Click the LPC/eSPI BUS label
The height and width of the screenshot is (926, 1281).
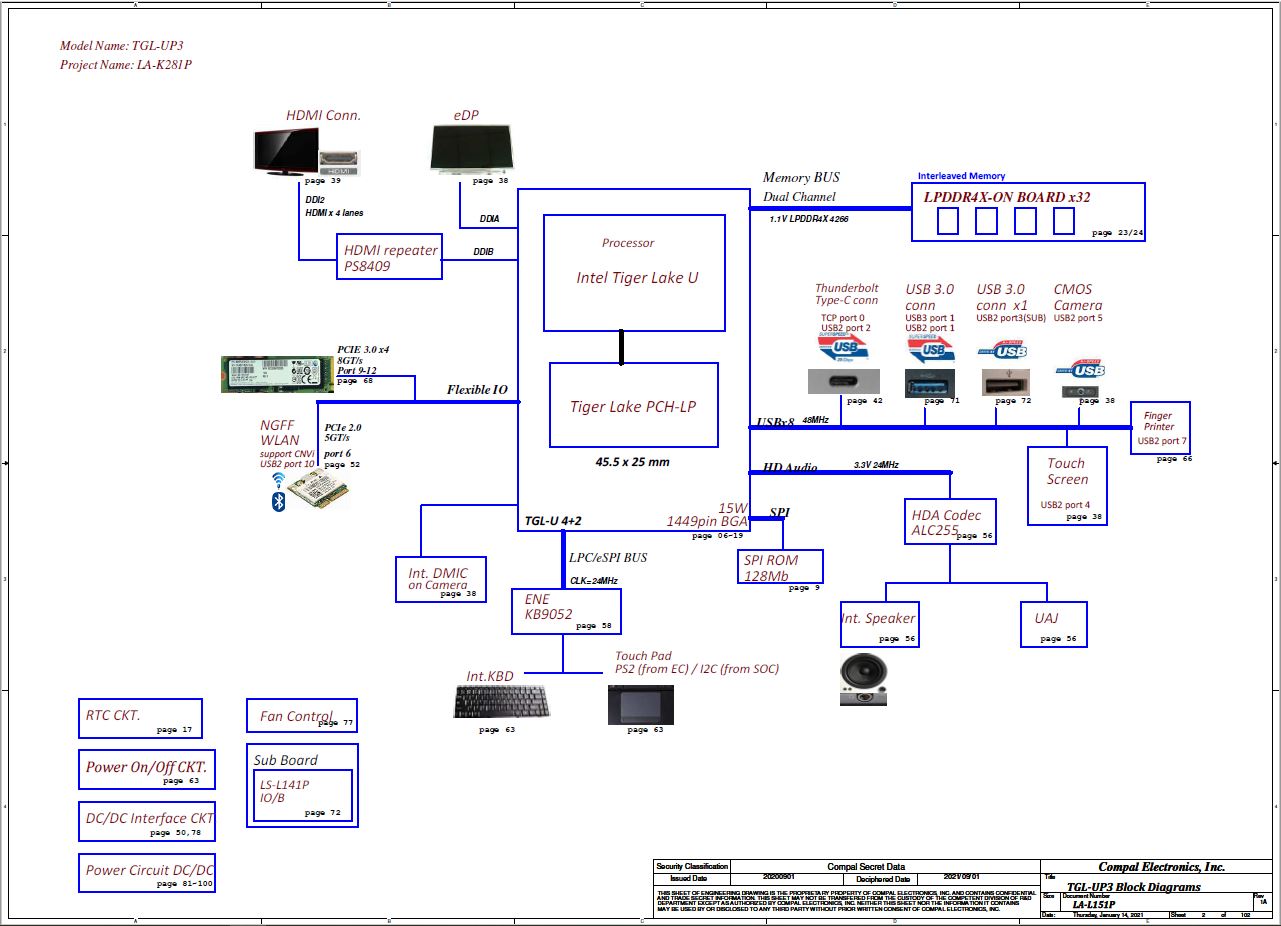tap(608, 558)
